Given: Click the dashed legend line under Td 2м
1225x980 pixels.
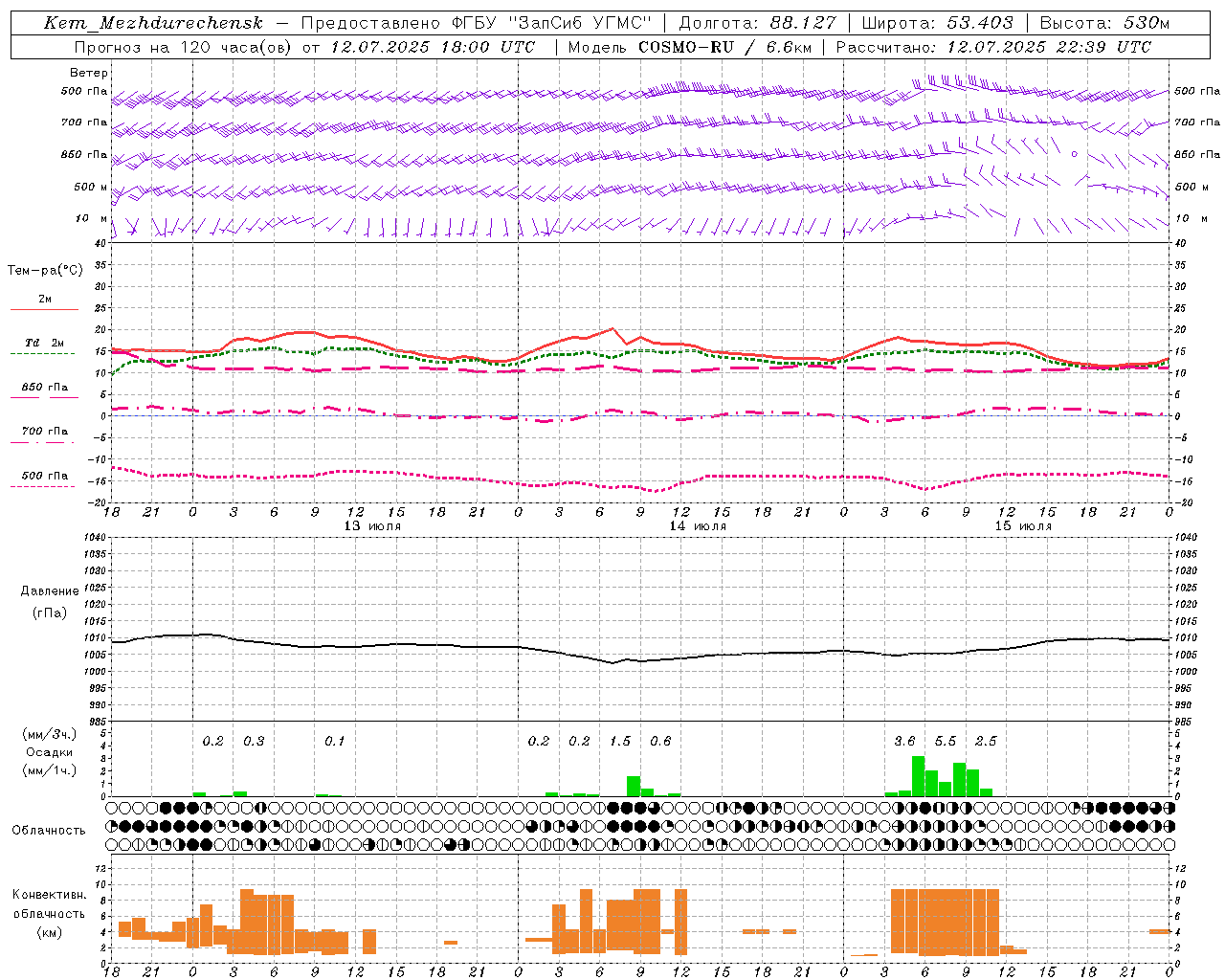Looking at the screenshot, I should tap(44, 354).
